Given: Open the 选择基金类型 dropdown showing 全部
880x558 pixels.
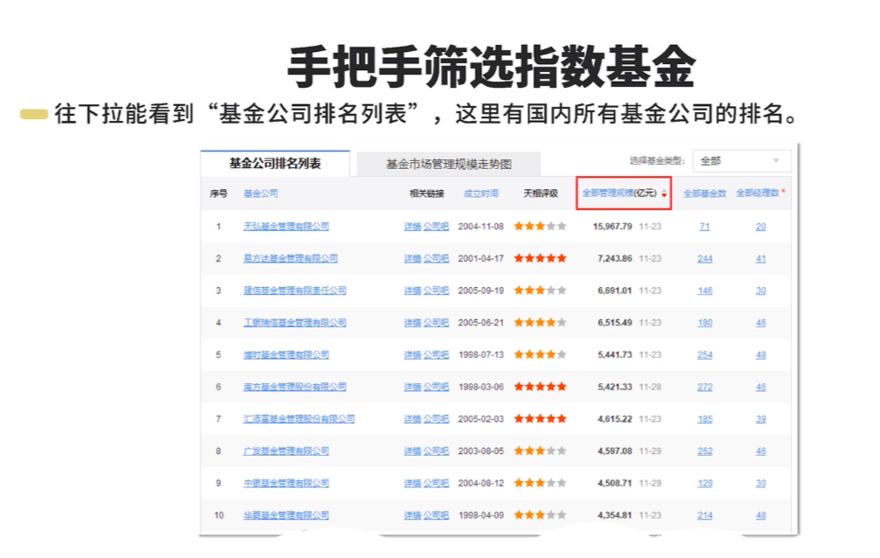Looking at the screenshot, I should click(x=741, y=161).
